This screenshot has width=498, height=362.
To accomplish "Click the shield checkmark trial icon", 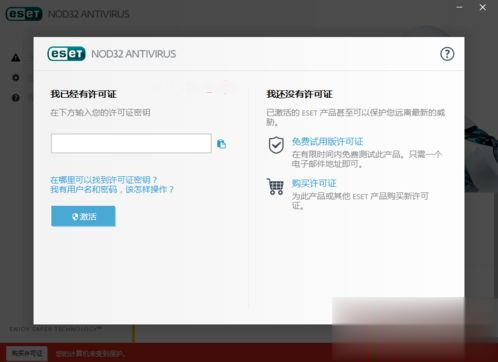I will point(276,145).
